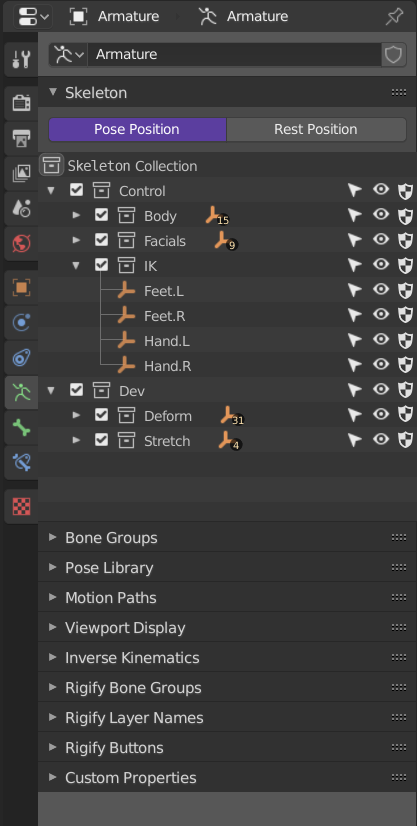The image size is (417, 826).
Task: Expand the Facials collection
Action: pos(76,241)
